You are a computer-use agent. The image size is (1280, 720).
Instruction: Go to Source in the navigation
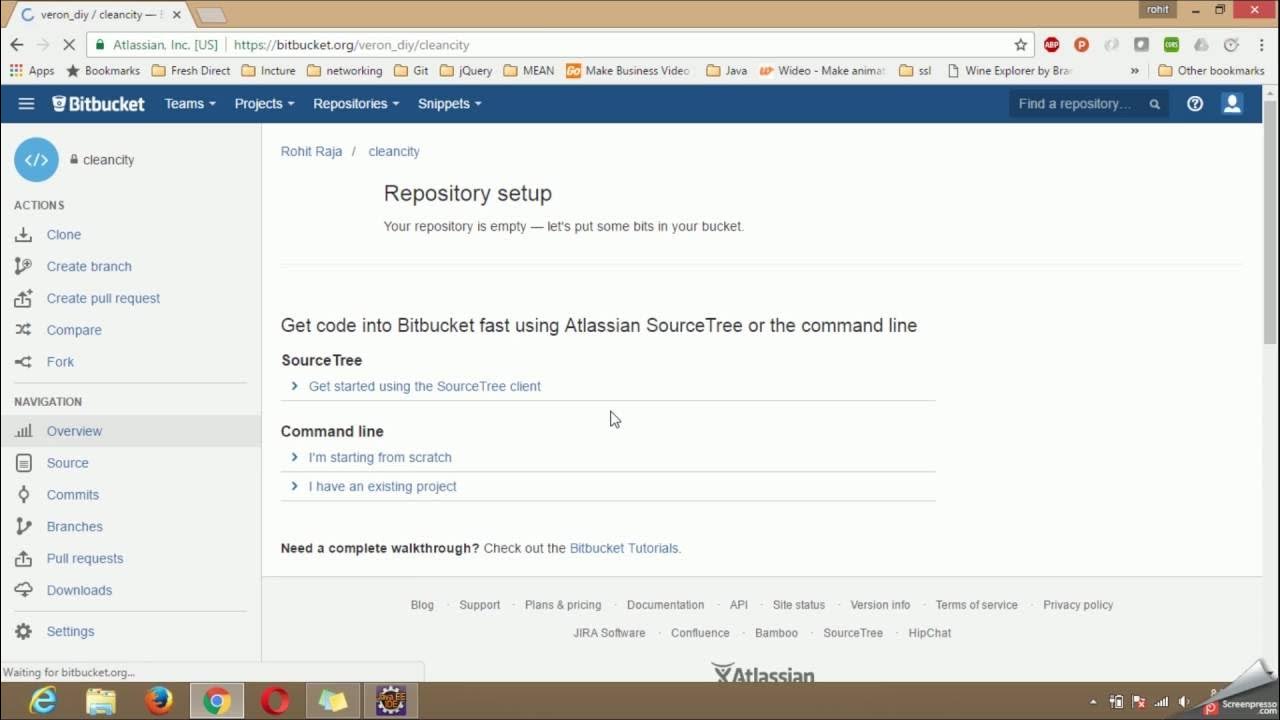pos(67,463)
